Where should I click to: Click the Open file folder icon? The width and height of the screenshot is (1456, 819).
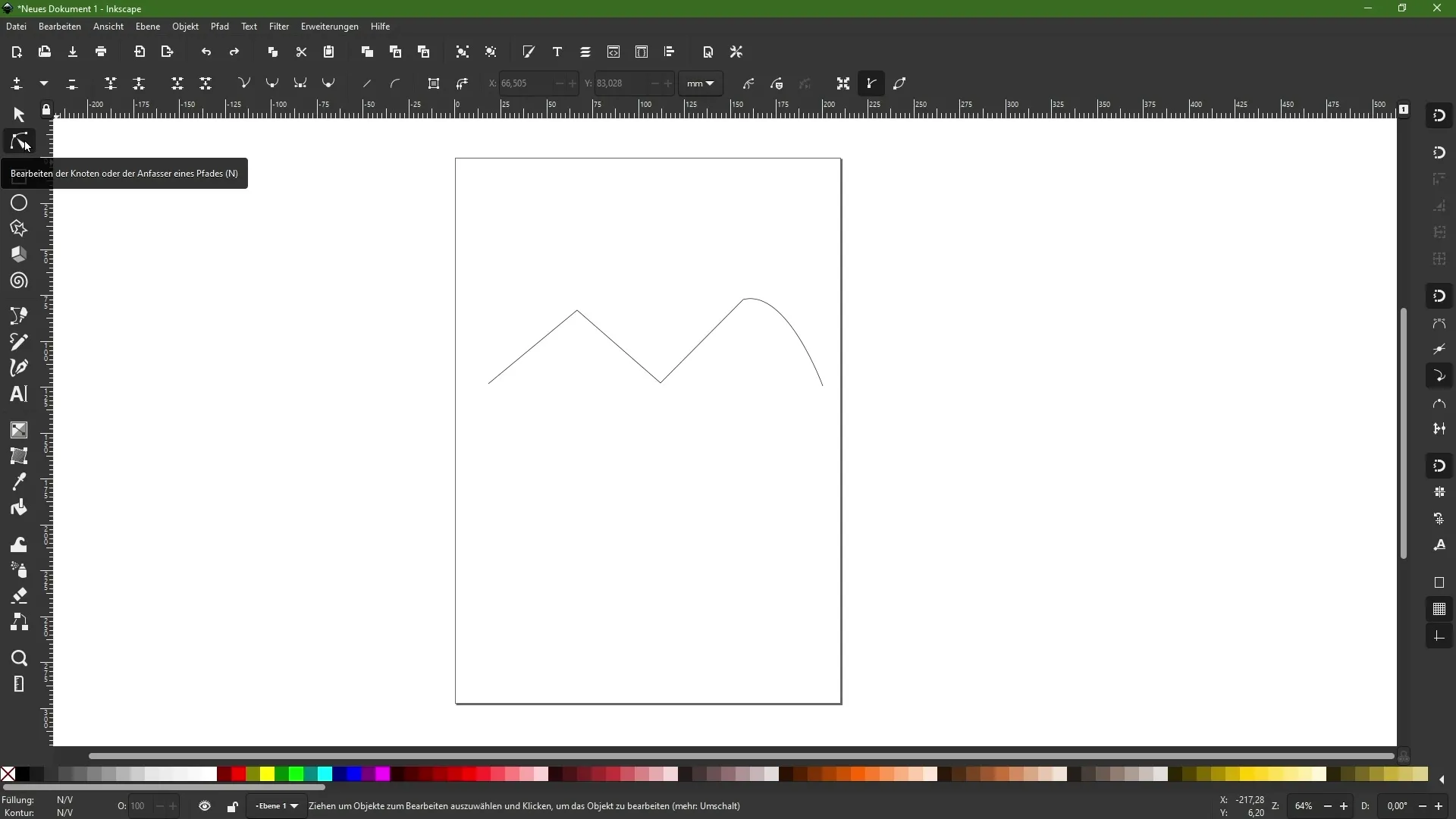click(x=45, y=52)
